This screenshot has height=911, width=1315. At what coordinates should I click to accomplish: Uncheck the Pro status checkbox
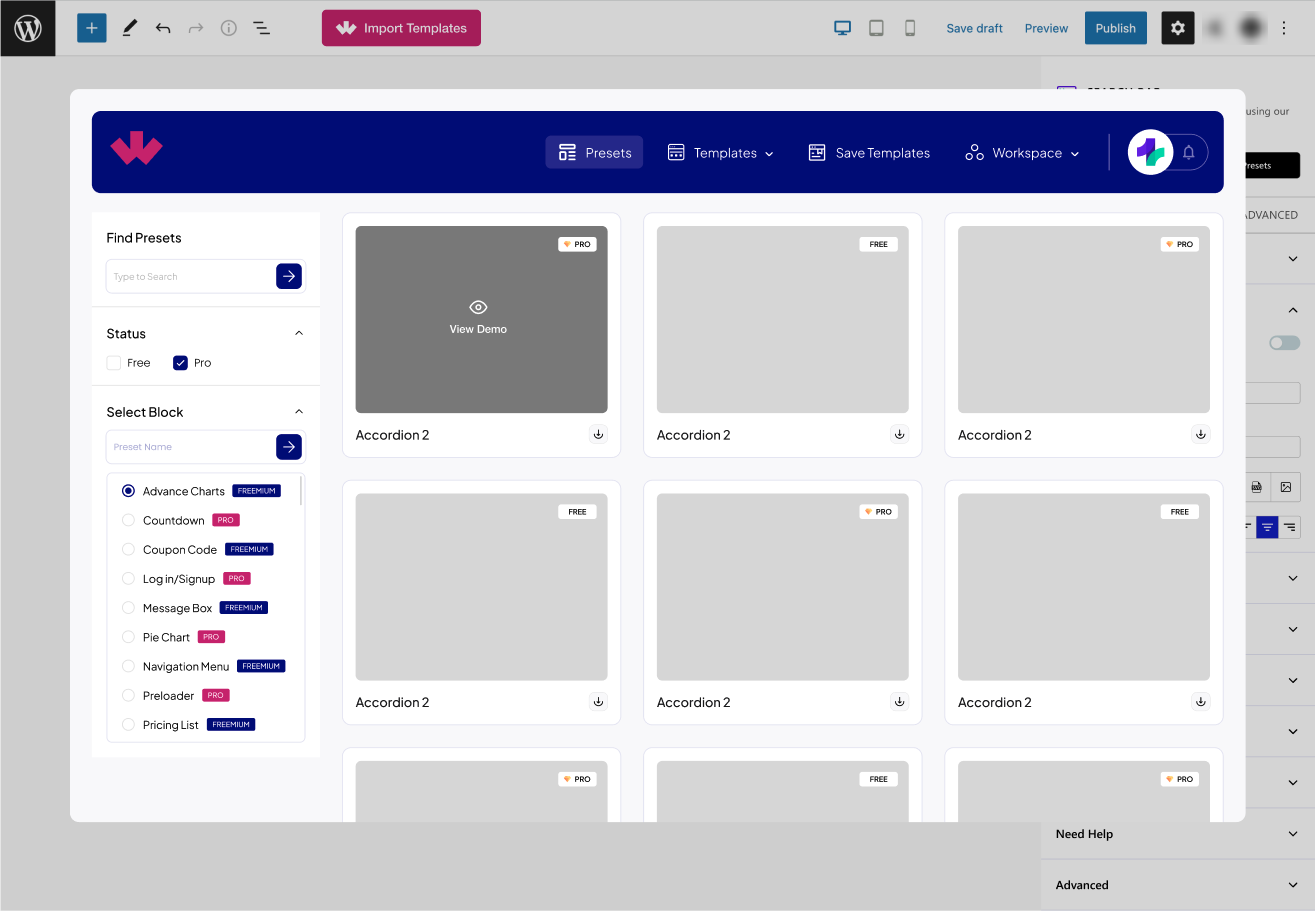pos(181,363)
